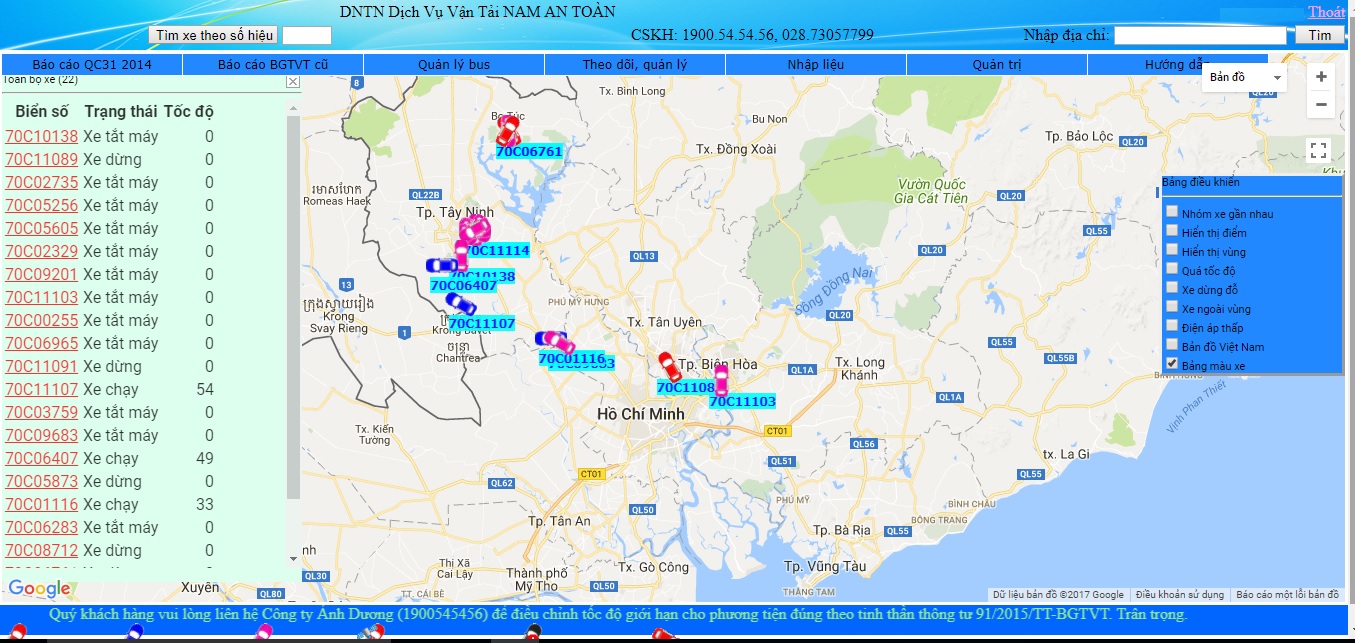Open vehicle 70C03759 from the list

point(41,413)
